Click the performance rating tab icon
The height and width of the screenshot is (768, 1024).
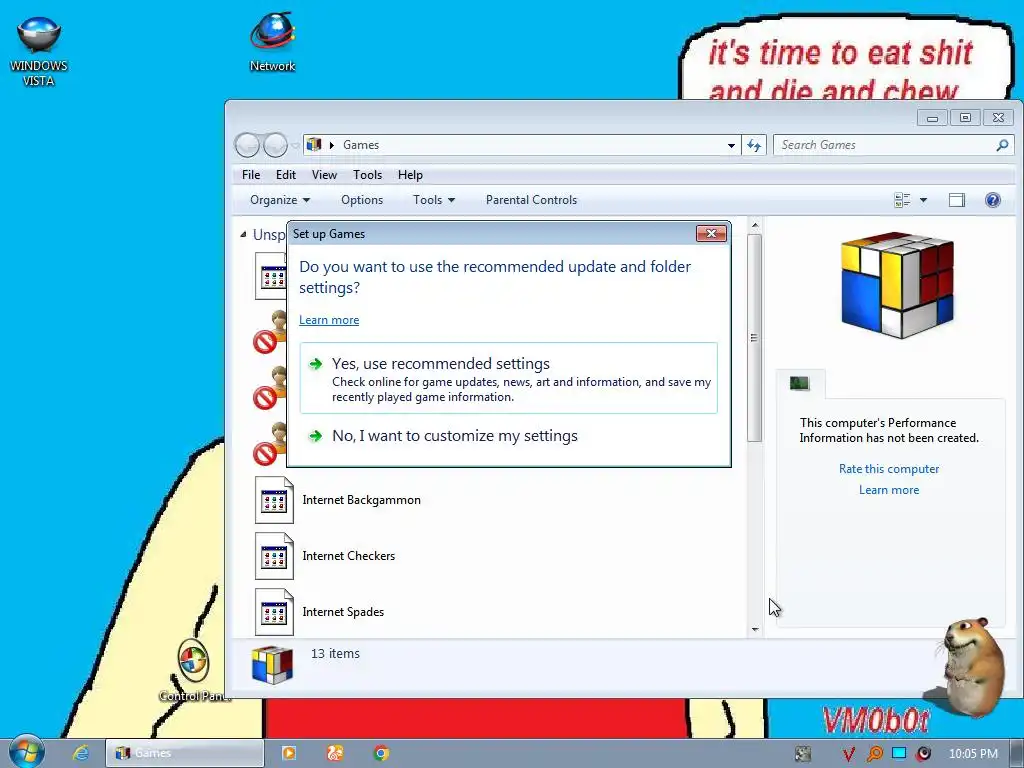(799, 383)
